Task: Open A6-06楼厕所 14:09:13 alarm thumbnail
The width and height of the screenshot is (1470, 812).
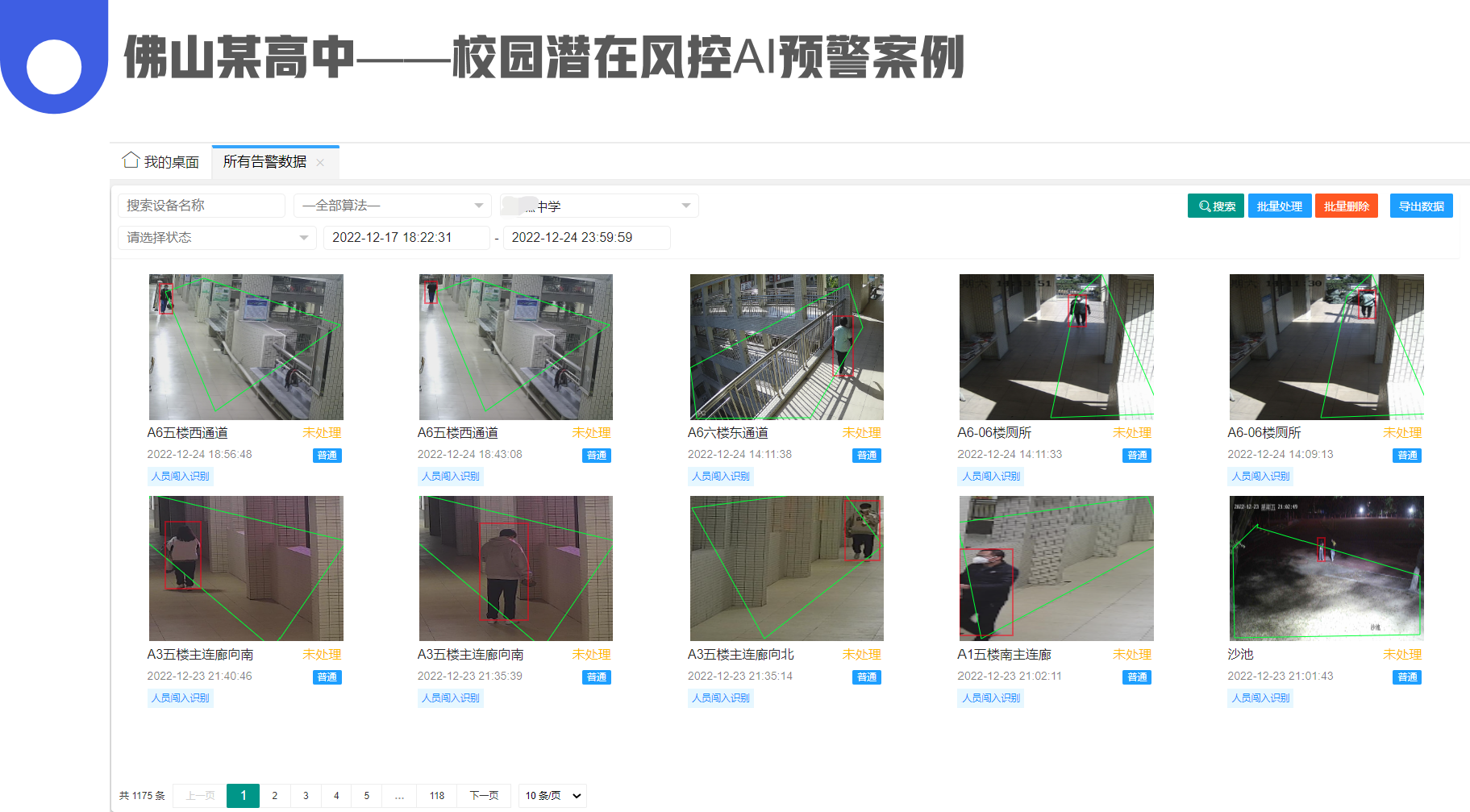Action: pos(1326,347)
